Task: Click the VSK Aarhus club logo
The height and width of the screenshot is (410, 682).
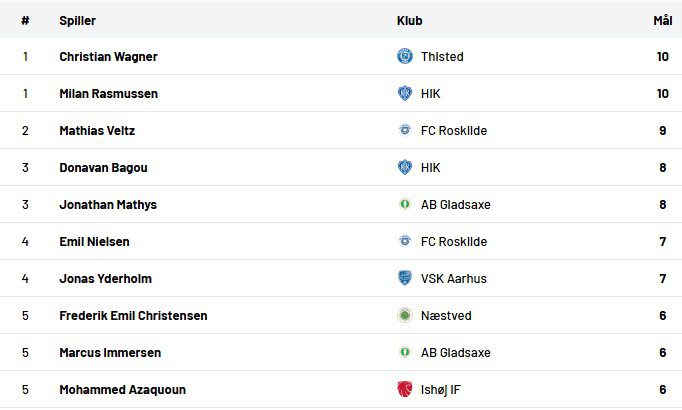Action: click(405, 279)
